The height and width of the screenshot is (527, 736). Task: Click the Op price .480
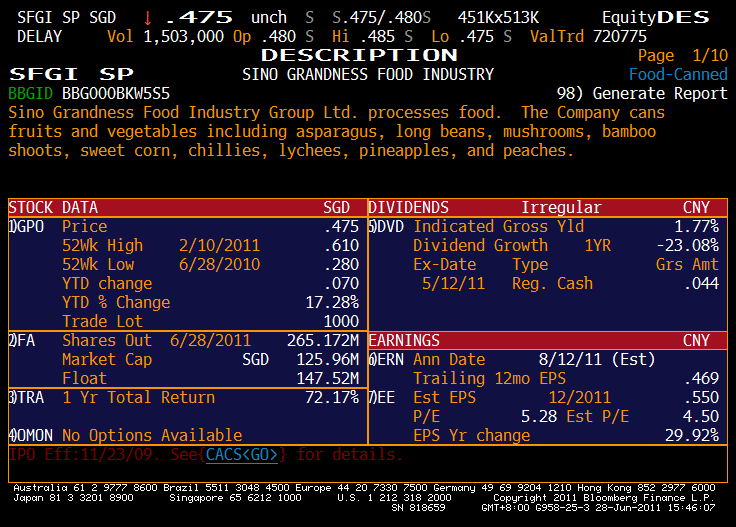278,37
